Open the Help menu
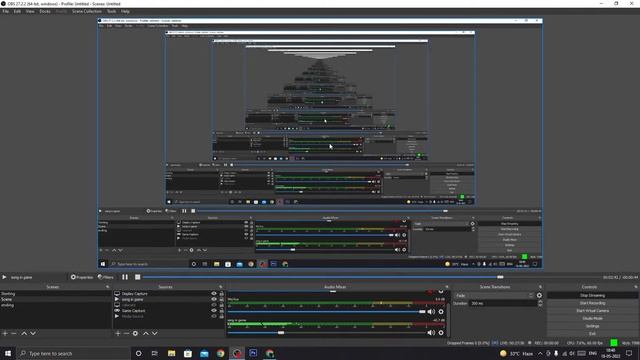This screenshot has height=360, width=640. tap(125, 11)
